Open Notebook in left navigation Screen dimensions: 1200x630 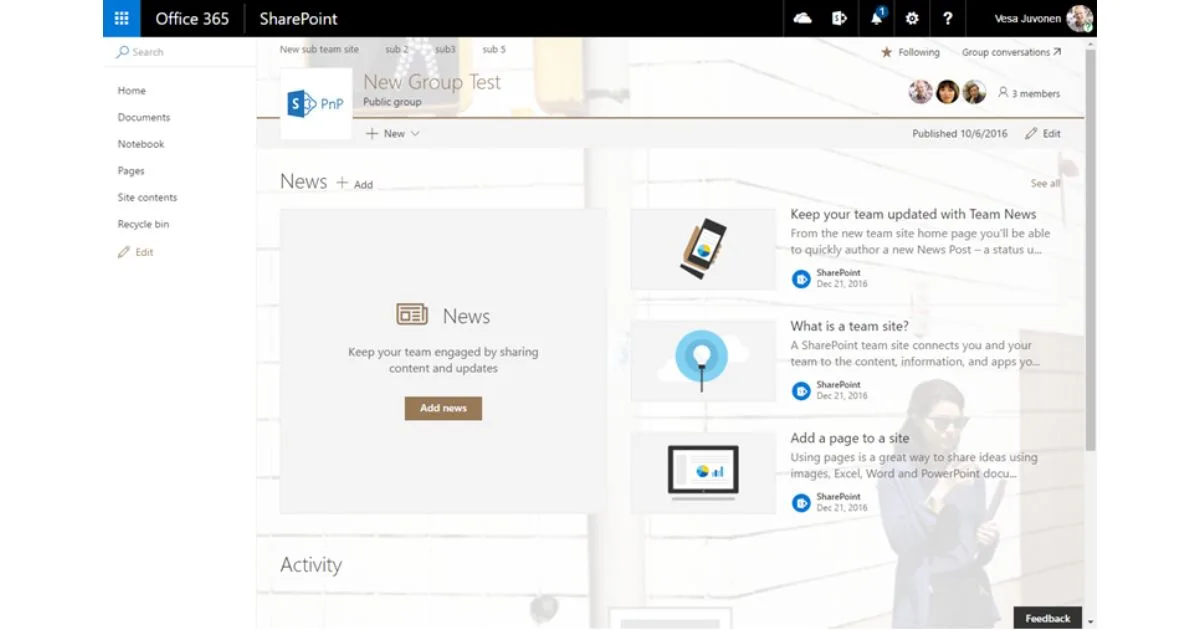(141, 144)
